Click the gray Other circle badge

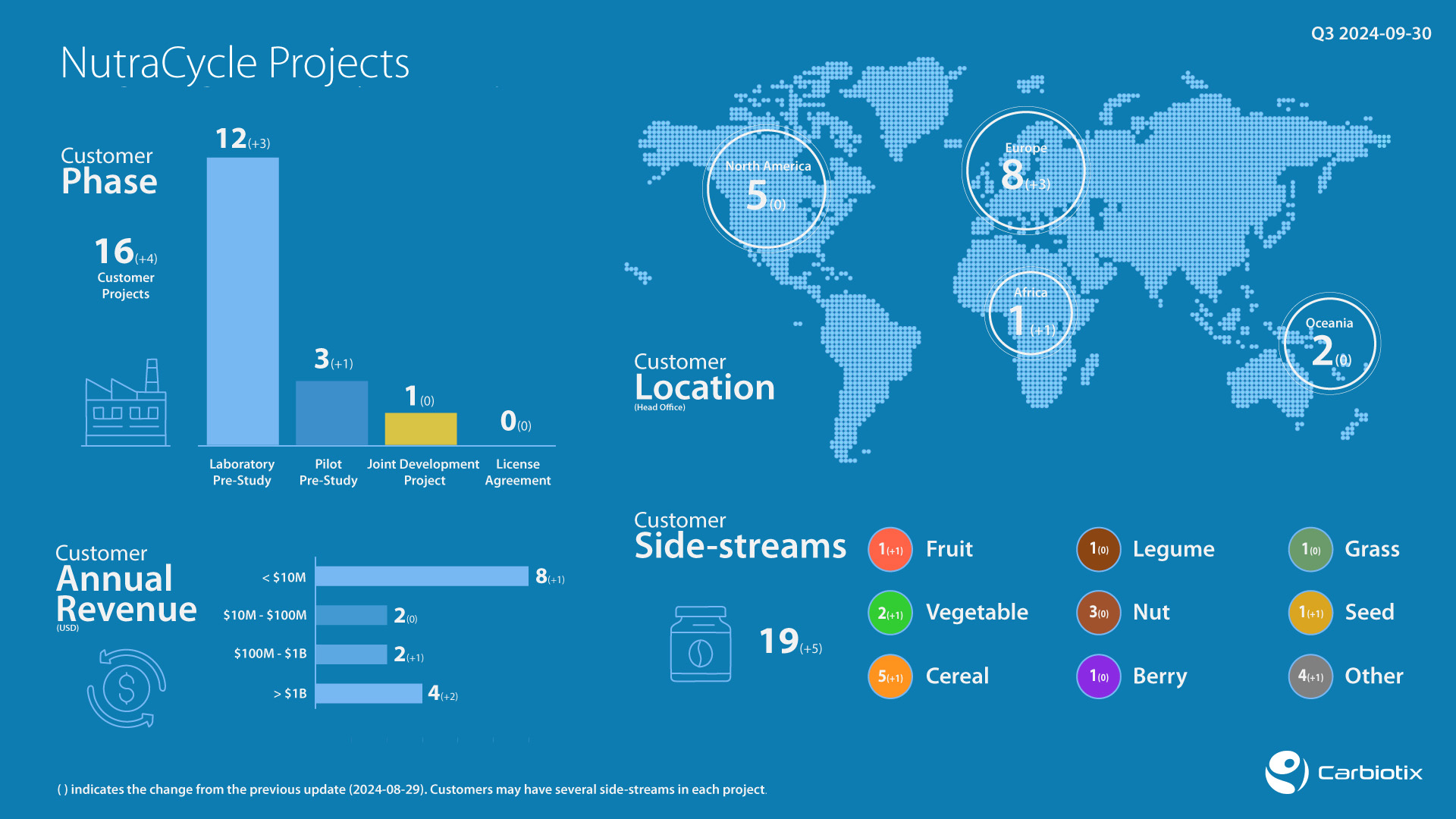[1310, 676]
